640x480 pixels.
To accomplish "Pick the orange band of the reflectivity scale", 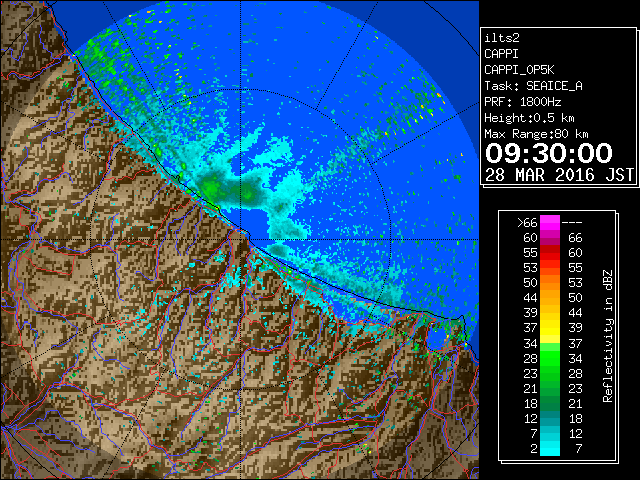I will coord(550,283).
